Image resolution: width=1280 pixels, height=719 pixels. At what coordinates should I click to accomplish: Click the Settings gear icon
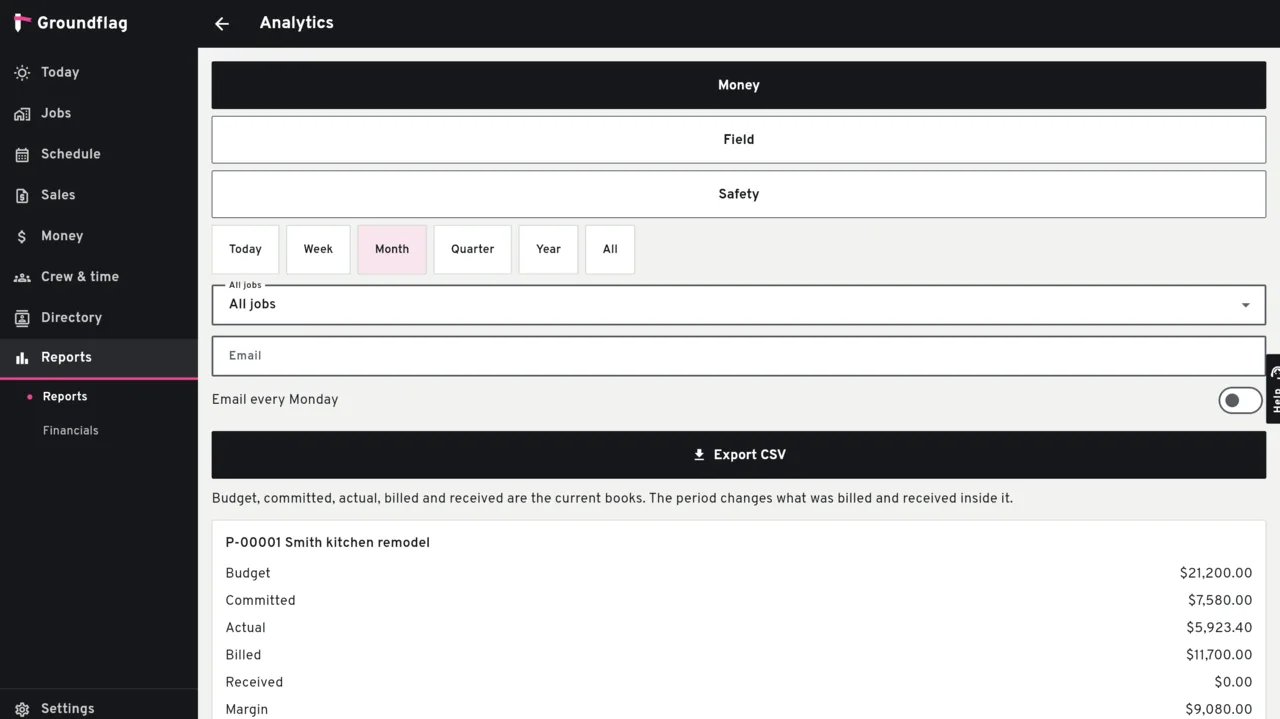(22, 709)
